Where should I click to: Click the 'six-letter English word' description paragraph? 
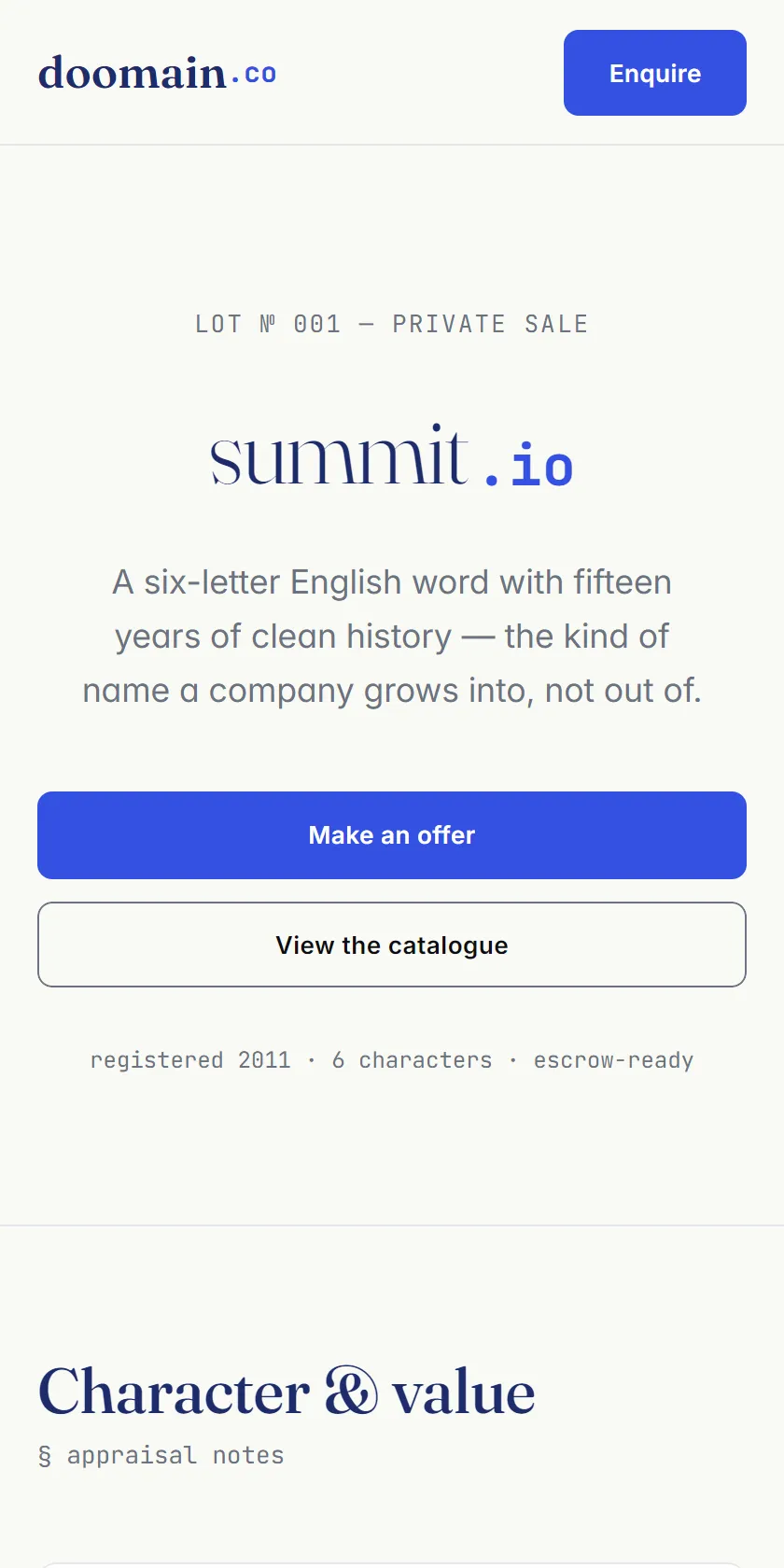coord(392,637)
